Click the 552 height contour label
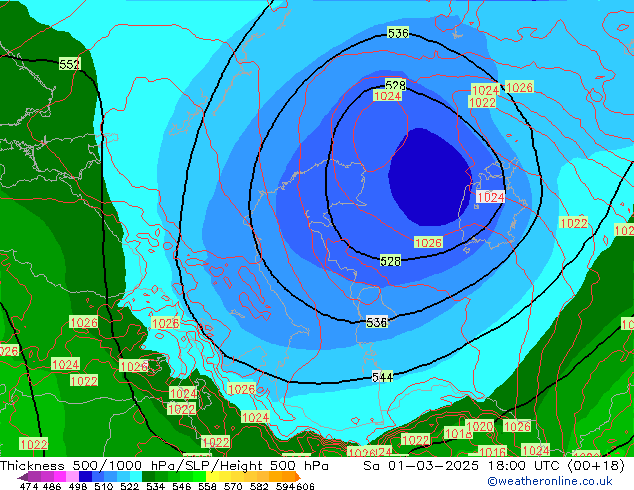 [x=70, y=64]
